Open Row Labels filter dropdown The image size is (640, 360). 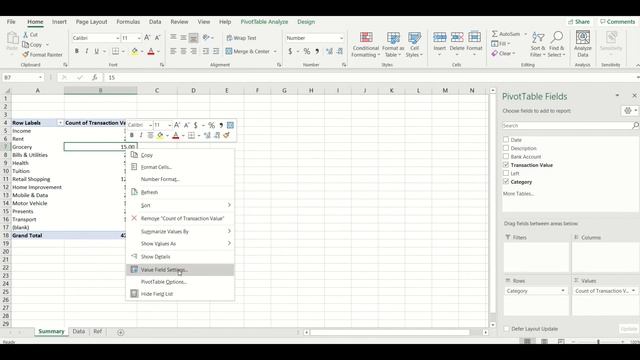[x=60, y=123]
